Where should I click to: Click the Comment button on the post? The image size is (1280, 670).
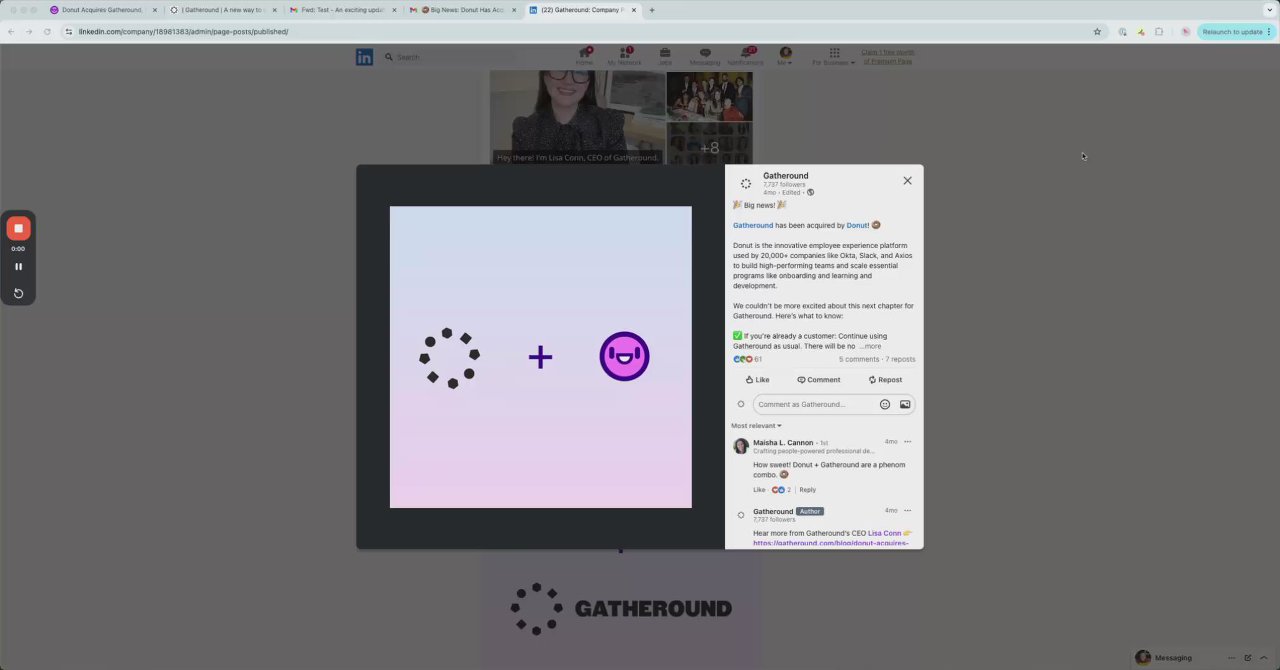pos(818,380)
